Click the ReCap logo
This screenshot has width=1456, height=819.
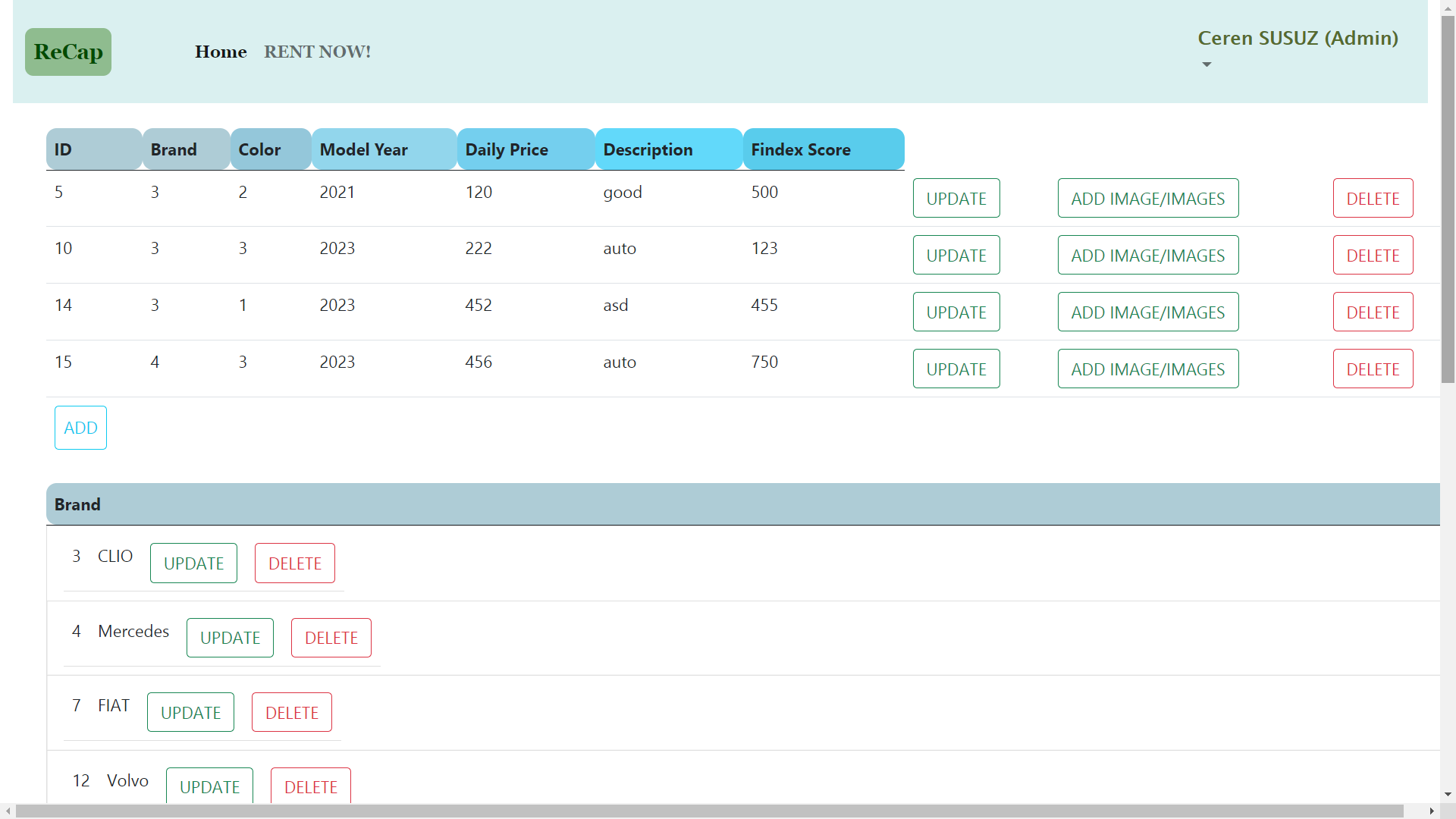point(68,52)
